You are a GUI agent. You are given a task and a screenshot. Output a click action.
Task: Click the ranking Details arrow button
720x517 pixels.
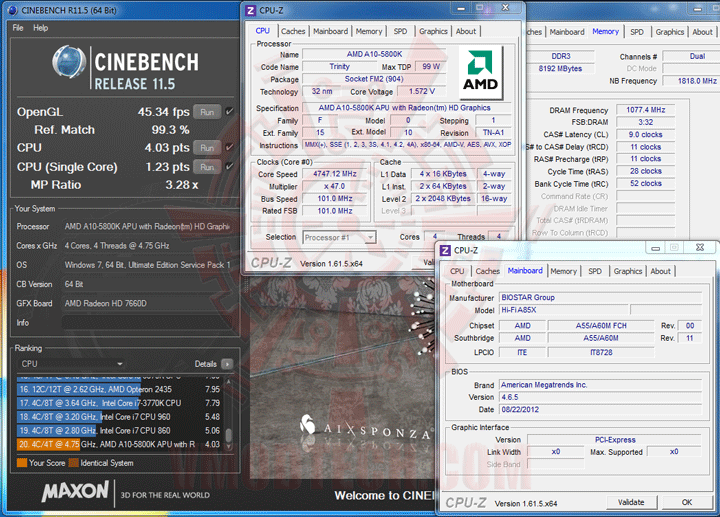(x=227, y=364)
